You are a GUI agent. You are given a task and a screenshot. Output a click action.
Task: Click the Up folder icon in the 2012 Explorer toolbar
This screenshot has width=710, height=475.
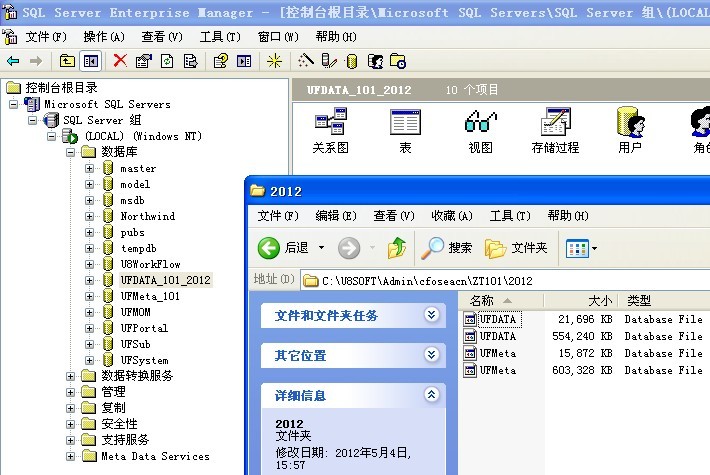click(397, 248)
